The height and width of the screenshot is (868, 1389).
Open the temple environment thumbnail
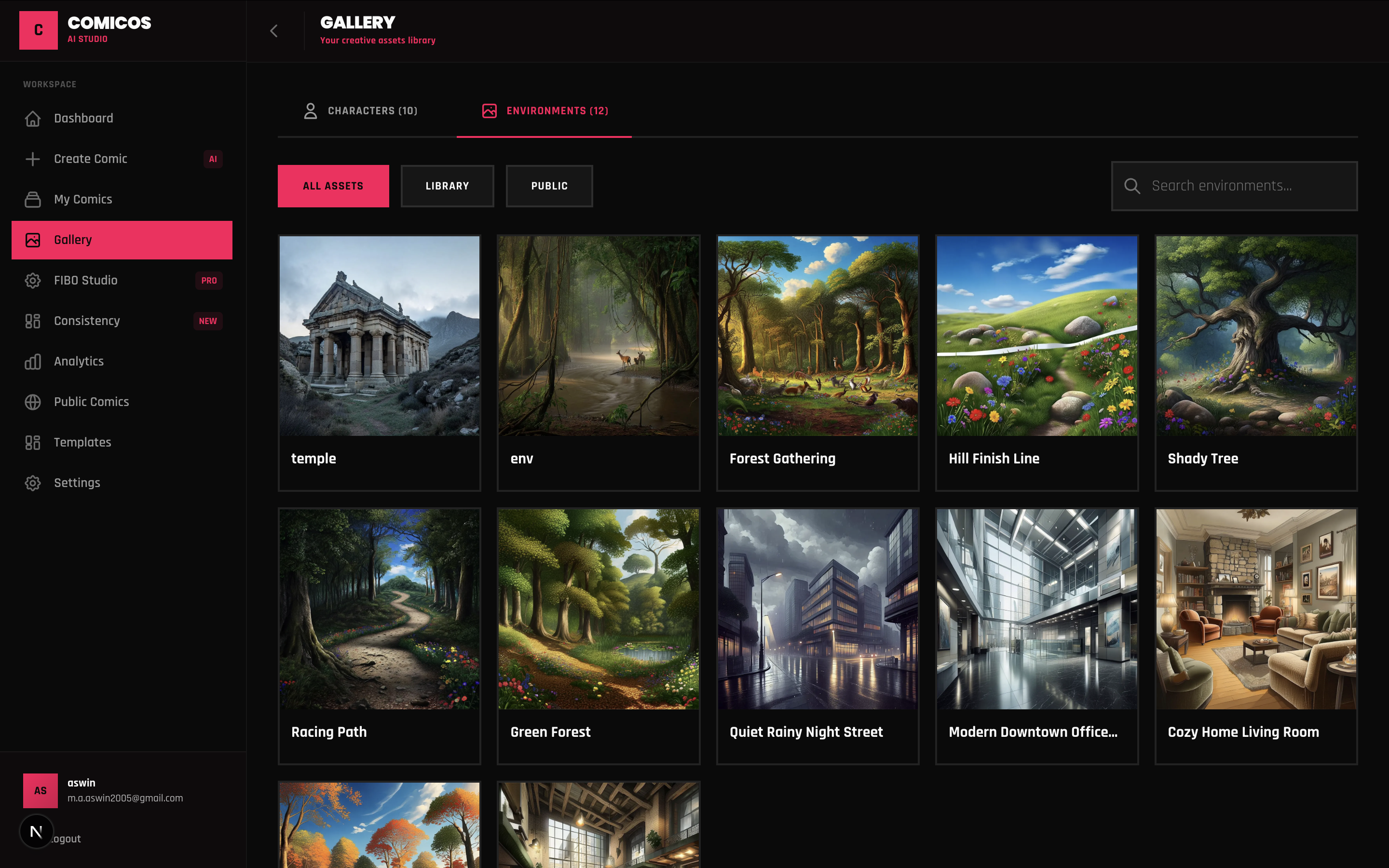click(380, 336)
